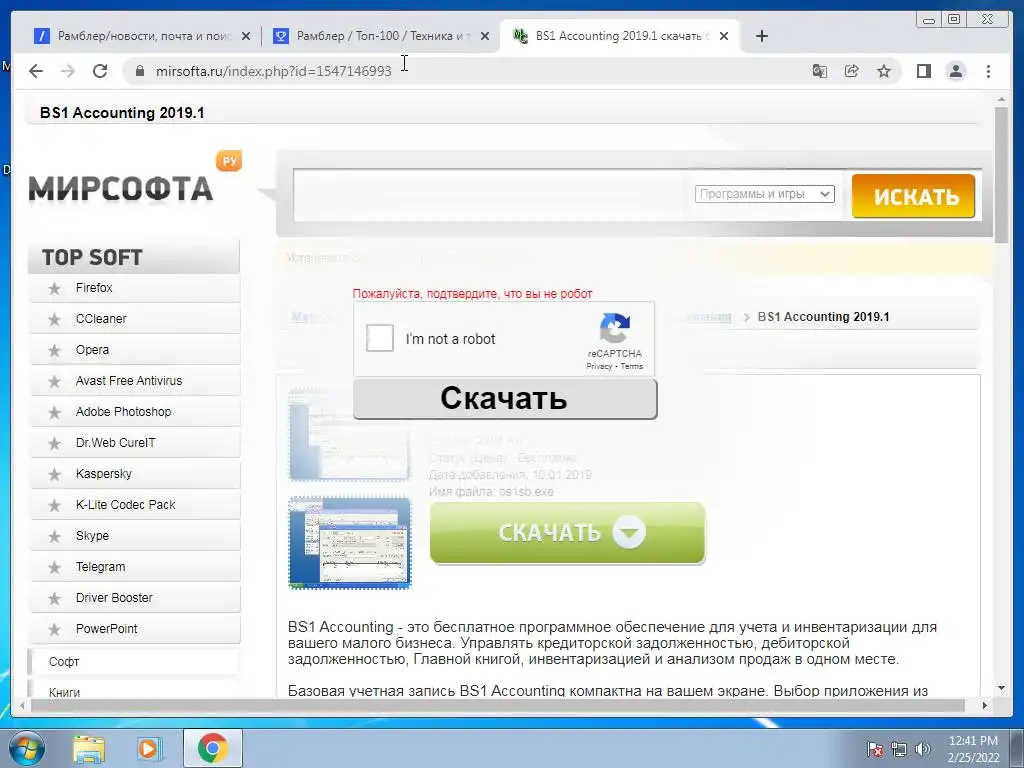Open the translate page icon

click(x=820, y=71)
